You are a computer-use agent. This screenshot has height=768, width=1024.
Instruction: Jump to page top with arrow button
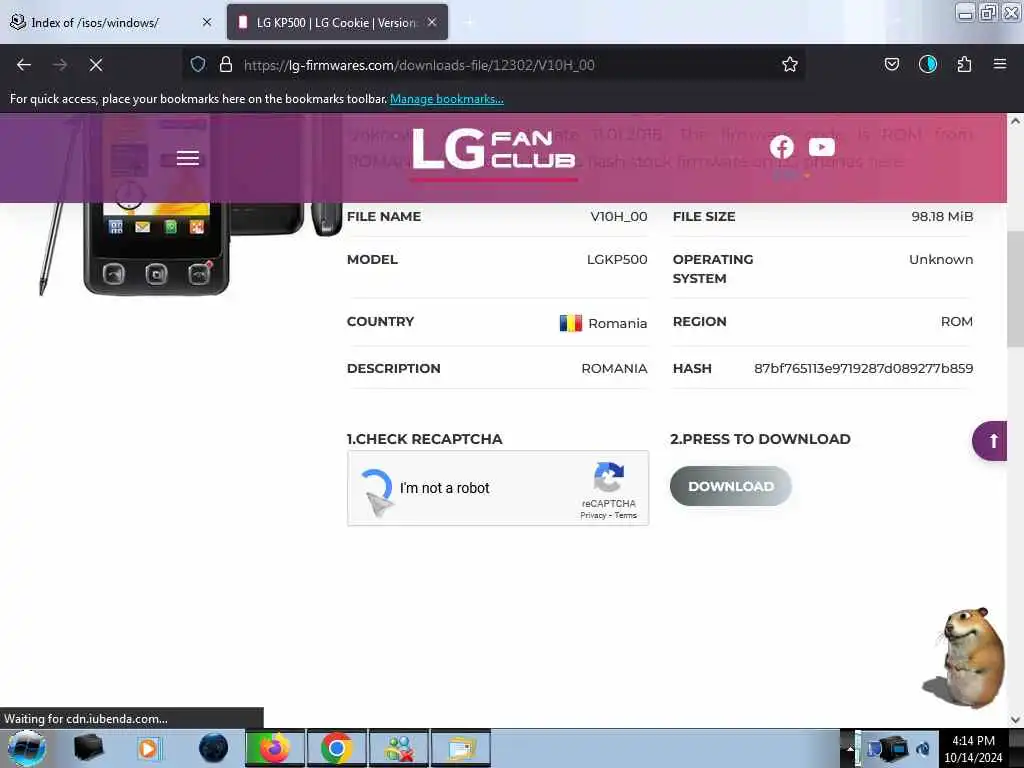tap(991, 441)
